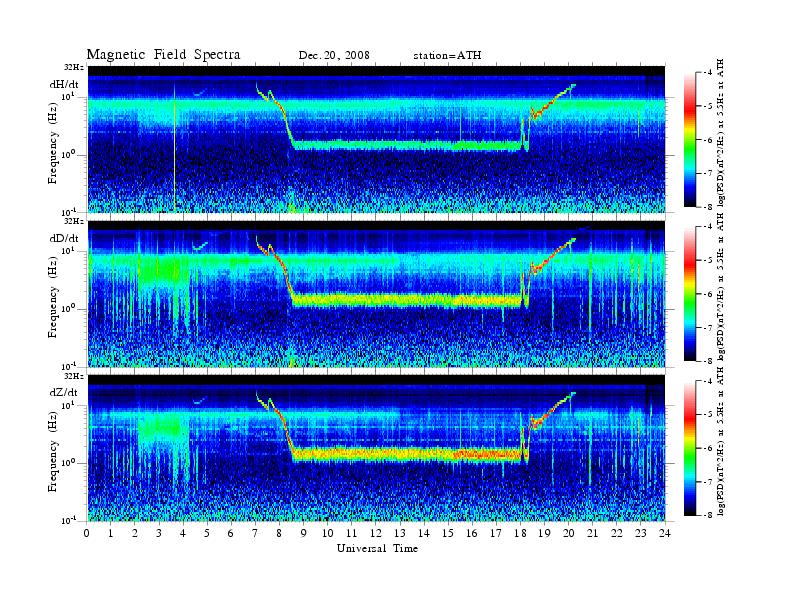Image resolution: width=792 pixels, height=612 pixels.
Task: Click hour 19 on the Universal Time axis
Action: click(544, 533)
